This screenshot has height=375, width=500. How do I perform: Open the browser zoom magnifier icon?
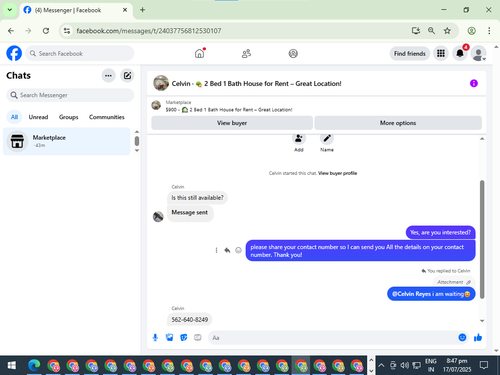pos(431,31)
